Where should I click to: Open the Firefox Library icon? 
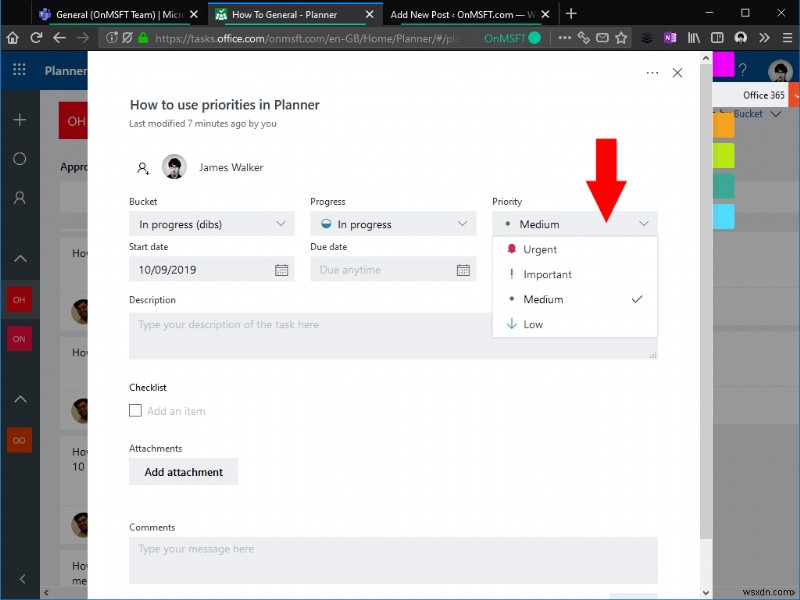(692, 37)
